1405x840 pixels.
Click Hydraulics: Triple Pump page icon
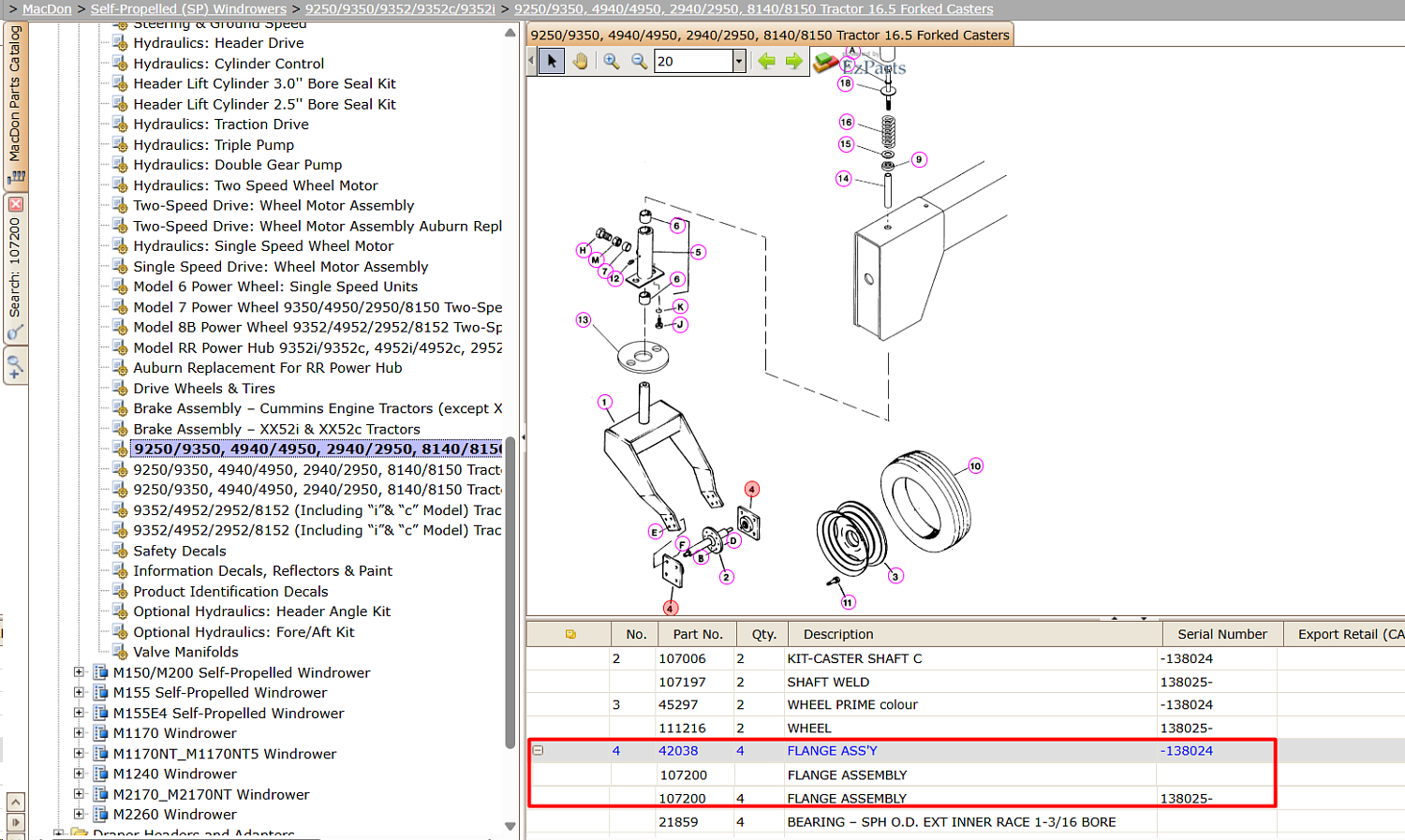tap(120, 144)
